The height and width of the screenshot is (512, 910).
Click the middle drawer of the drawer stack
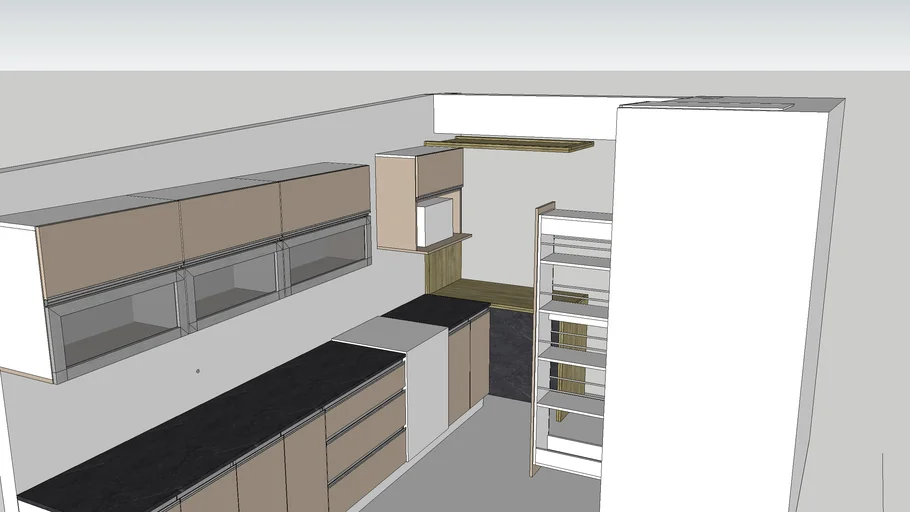click(x=366, y=425)
